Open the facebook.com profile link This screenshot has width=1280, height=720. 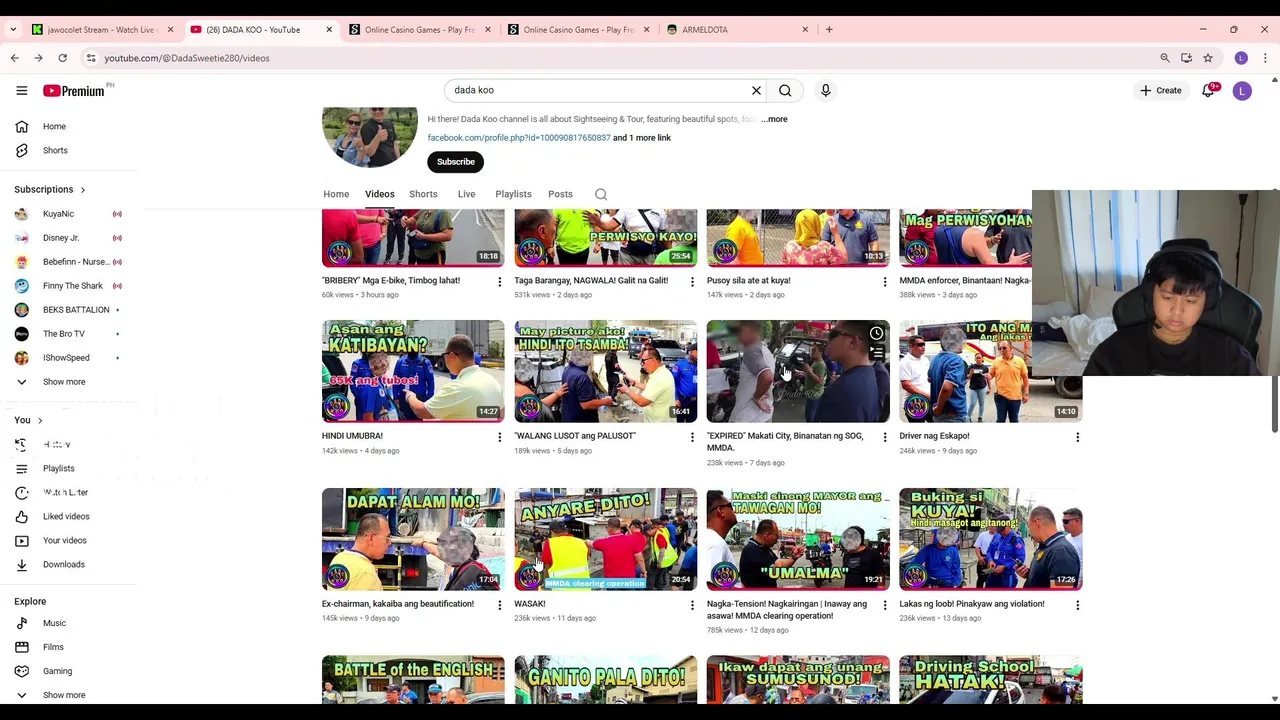(x=519, y=138)
